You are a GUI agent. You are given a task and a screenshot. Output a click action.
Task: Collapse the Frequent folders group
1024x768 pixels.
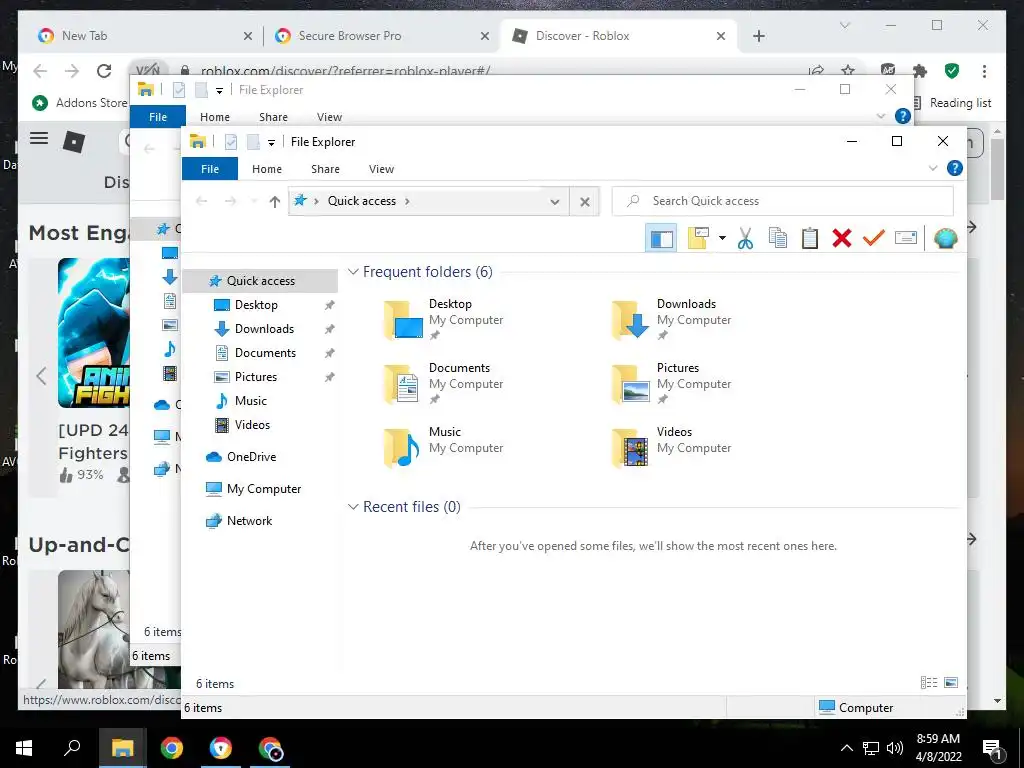coord(353,272)
